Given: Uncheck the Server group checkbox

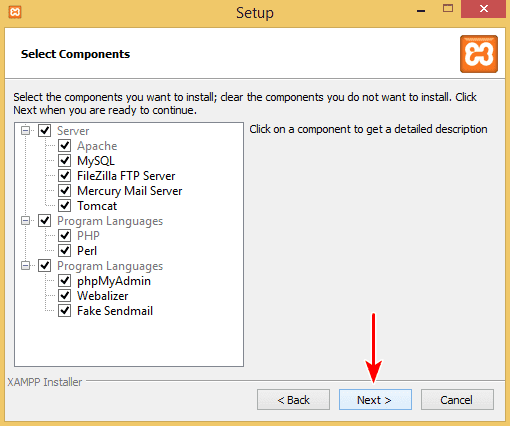Looking at the screenshot, I should pyautogui.click(x=45, y=131).
